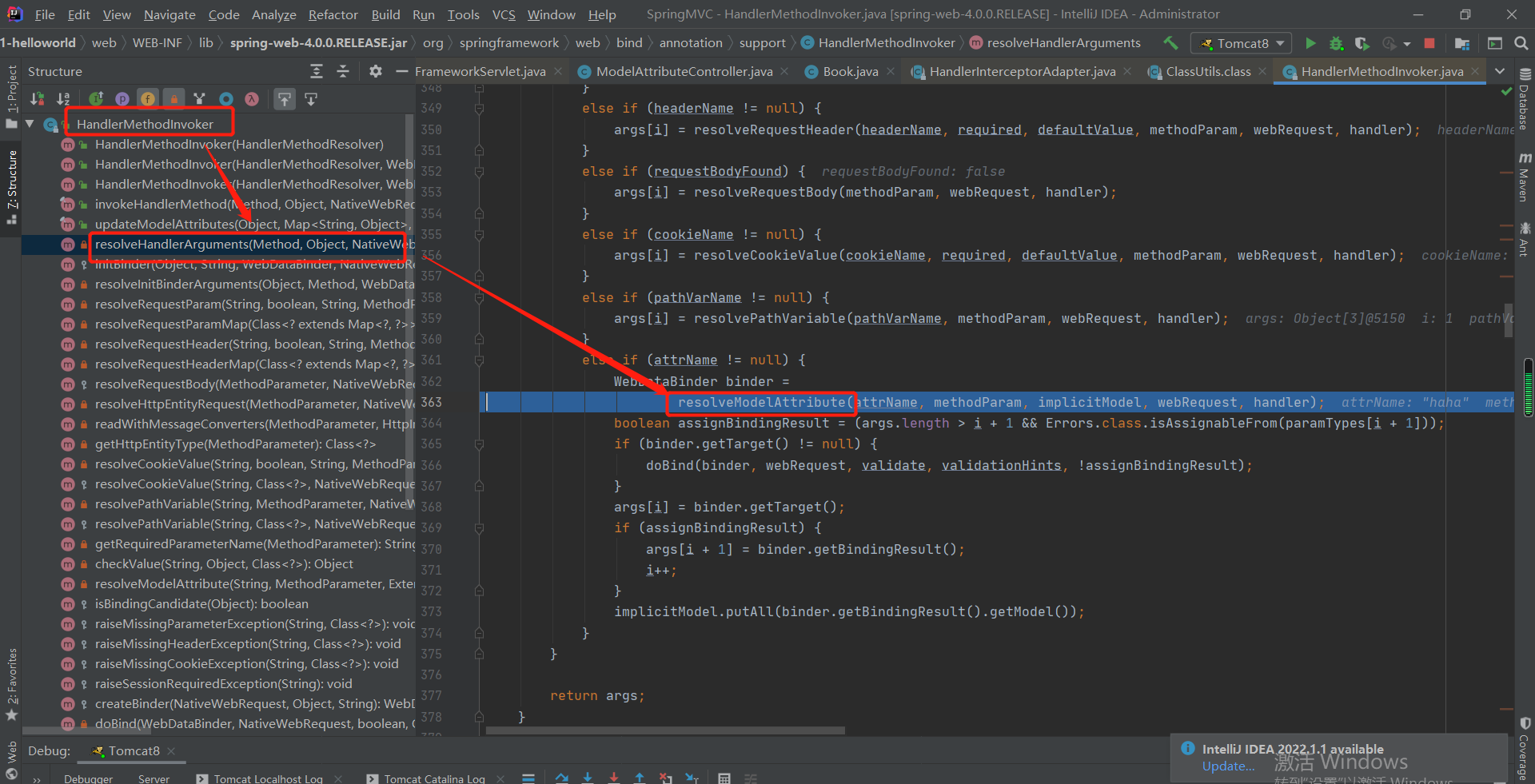The width and height of the screenshot is (1535, 784).
Task: Click Update link in IDEA notification
Action: pos(1228,766)
